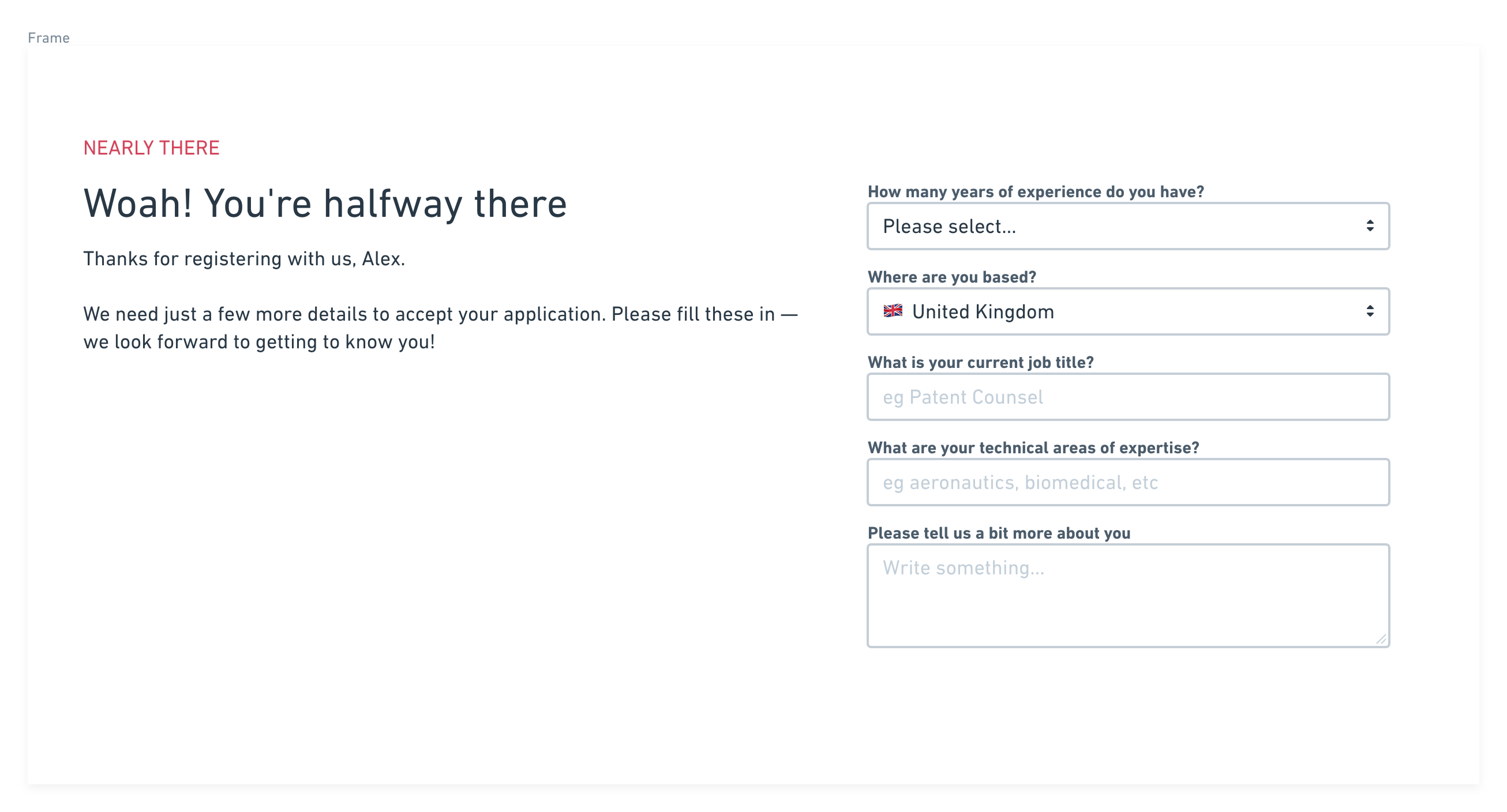Screen dimensions: 1507x812
Task: Click the 'We need just a few more details' paragraph
Action: pos(441,328)
